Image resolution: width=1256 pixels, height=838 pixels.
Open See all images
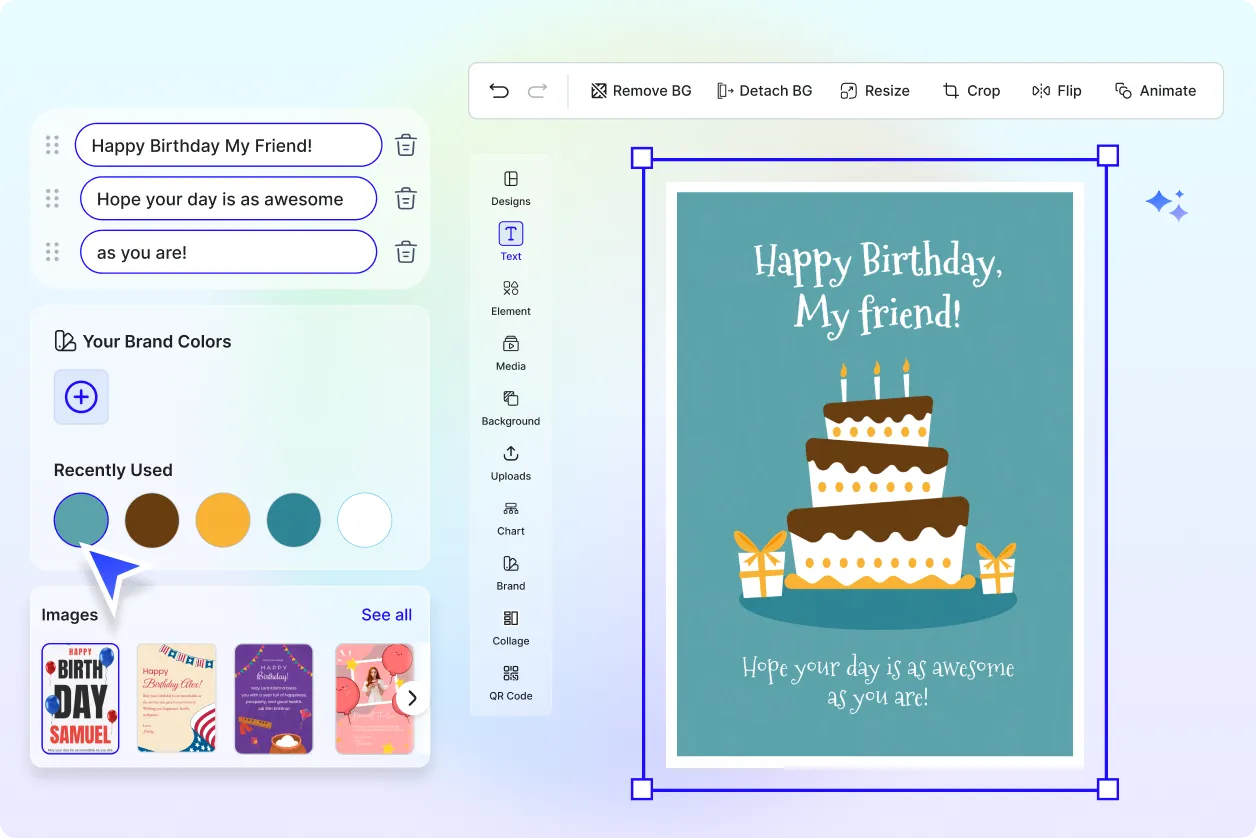click(386, 614)
